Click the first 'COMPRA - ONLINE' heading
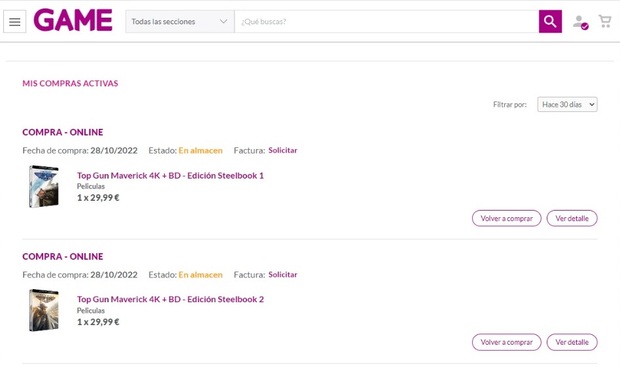The image size is (620, 367). tap(63, 132)
